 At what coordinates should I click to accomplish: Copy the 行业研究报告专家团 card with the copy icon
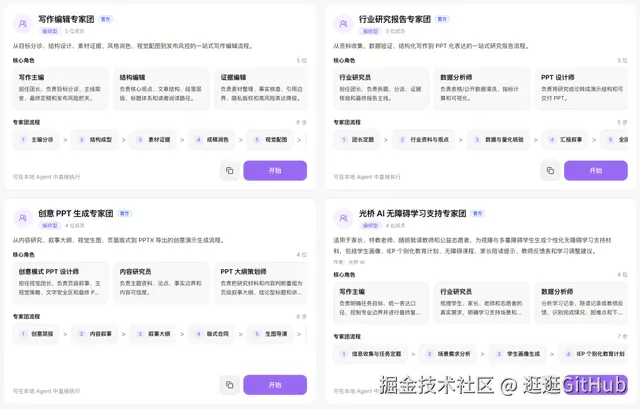550,171
